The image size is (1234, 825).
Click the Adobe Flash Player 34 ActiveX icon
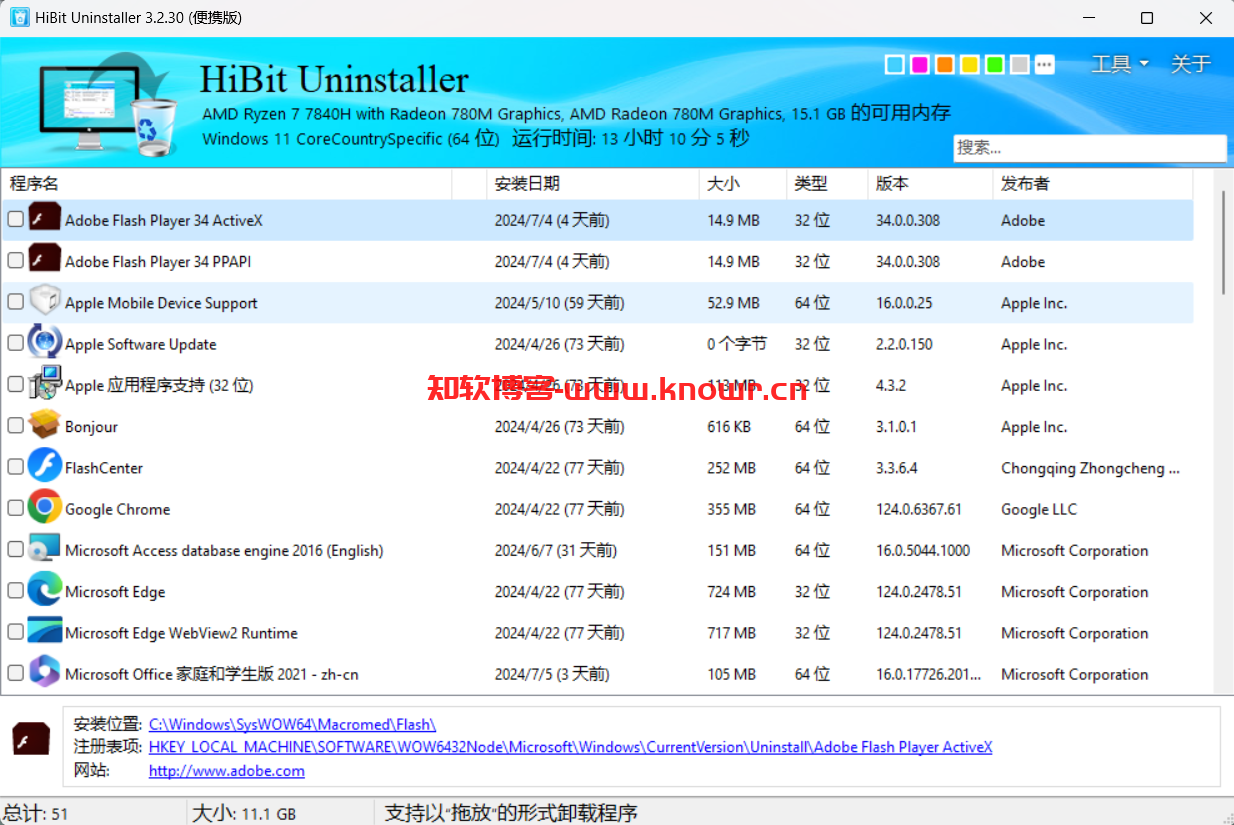[45, 219]
